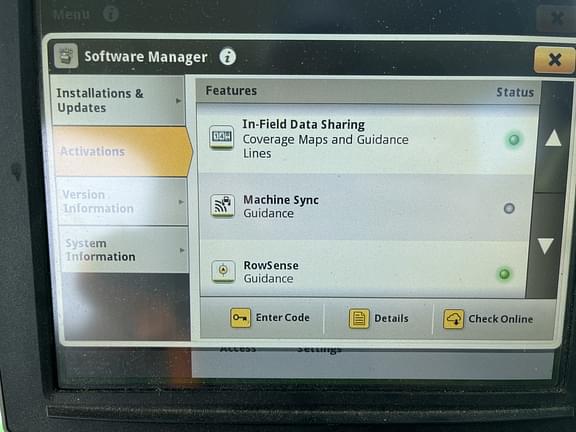Screen dimensions: 576x432
Task: Select the Activations tab
Action: 122,151
